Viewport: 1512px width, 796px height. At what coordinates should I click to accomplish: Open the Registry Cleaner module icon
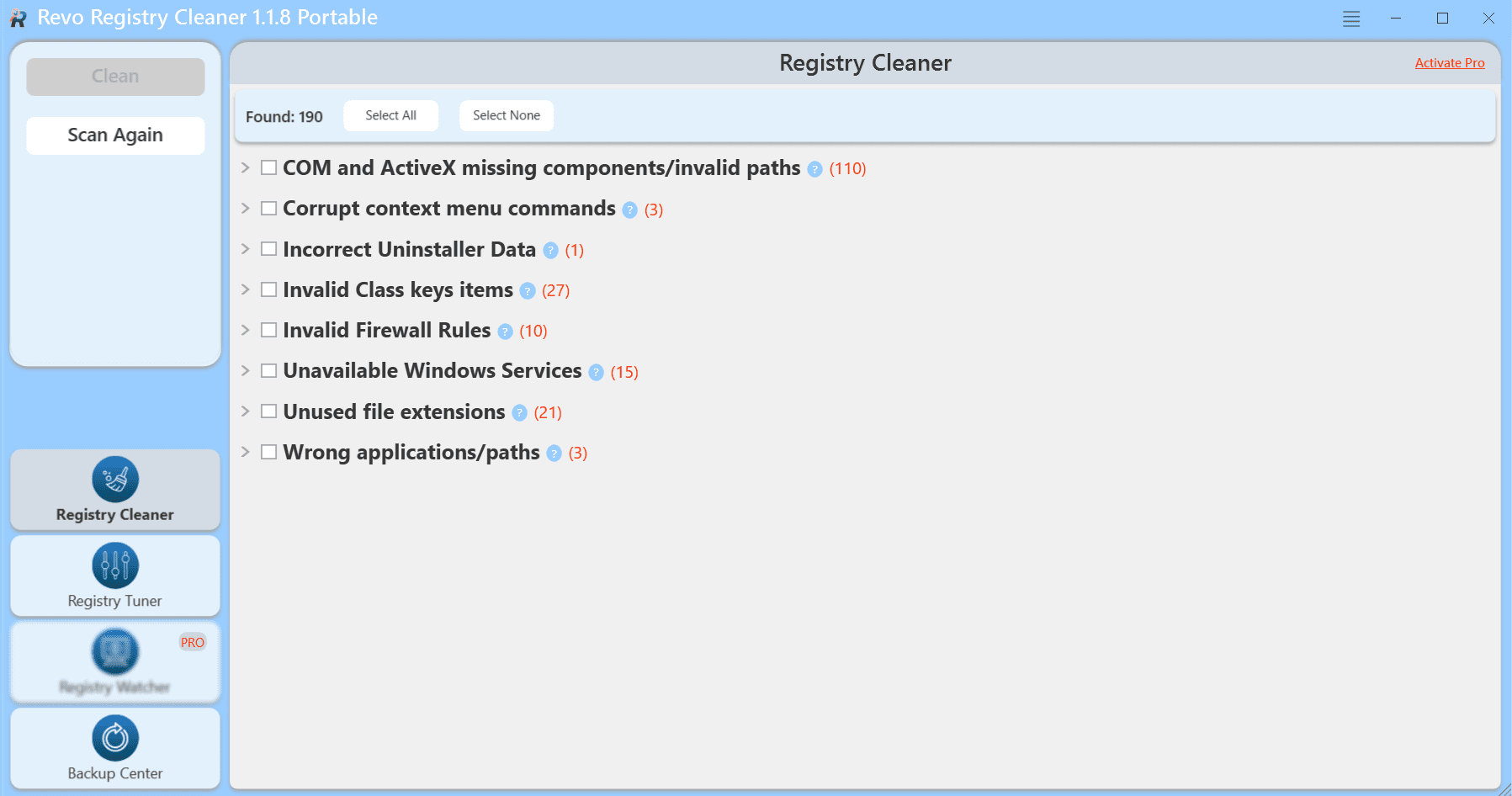(x=115, y=480)
